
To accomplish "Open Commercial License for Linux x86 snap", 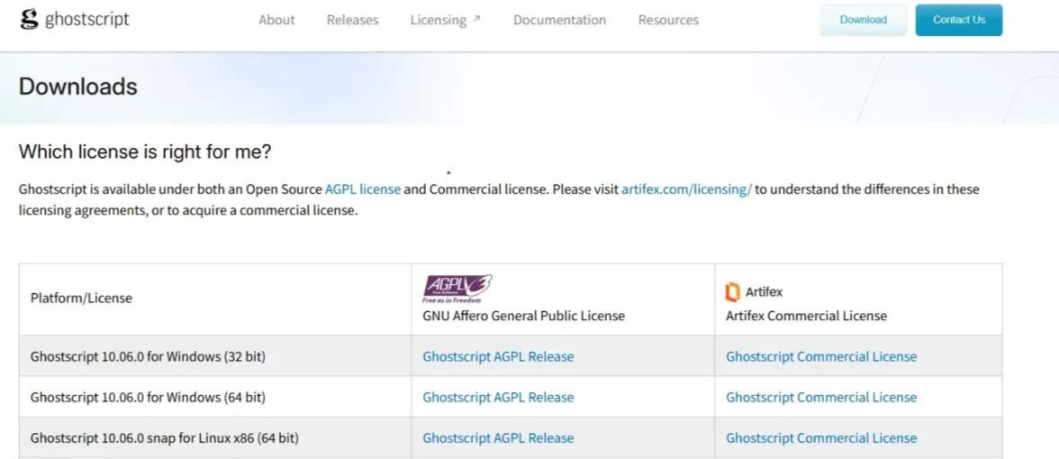I will [821, 437].
